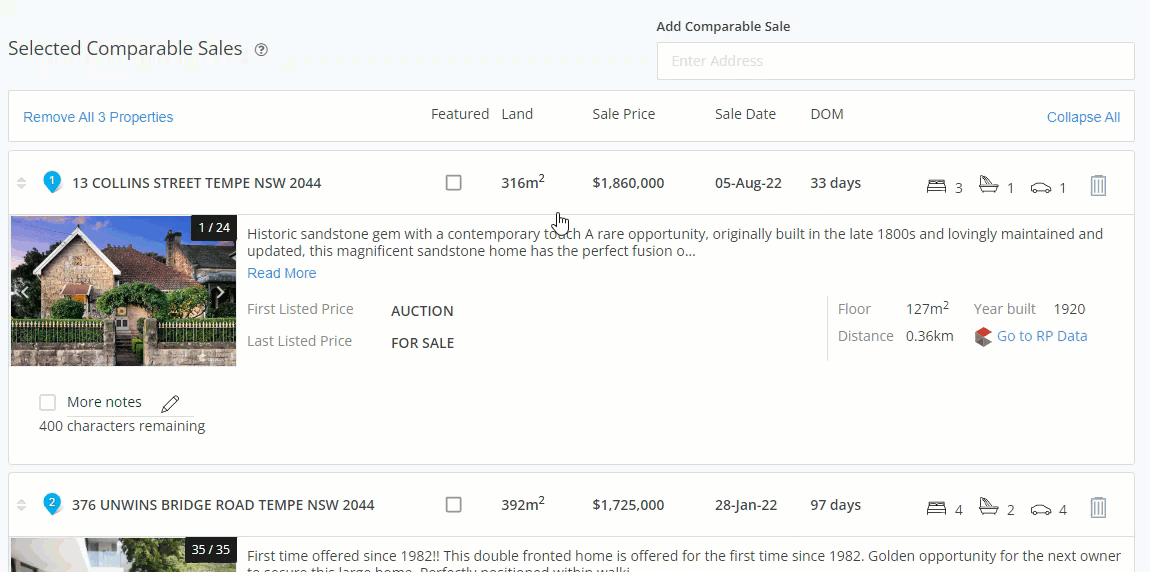1150x572 pixels.
Task: Click the 376 Unwins Bridge Road photo thumbnail
Action: click(123, 555)
